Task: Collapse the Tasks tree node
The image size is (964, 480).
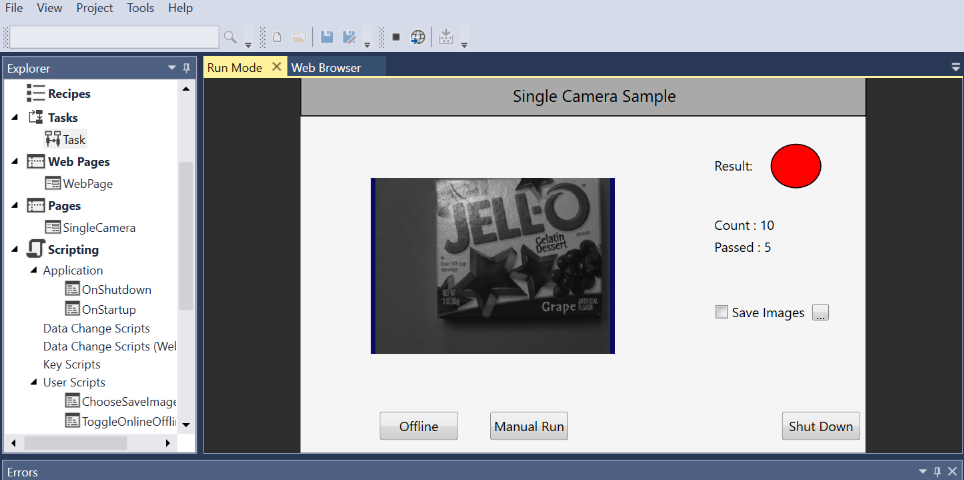Action: tap(15, 118)
